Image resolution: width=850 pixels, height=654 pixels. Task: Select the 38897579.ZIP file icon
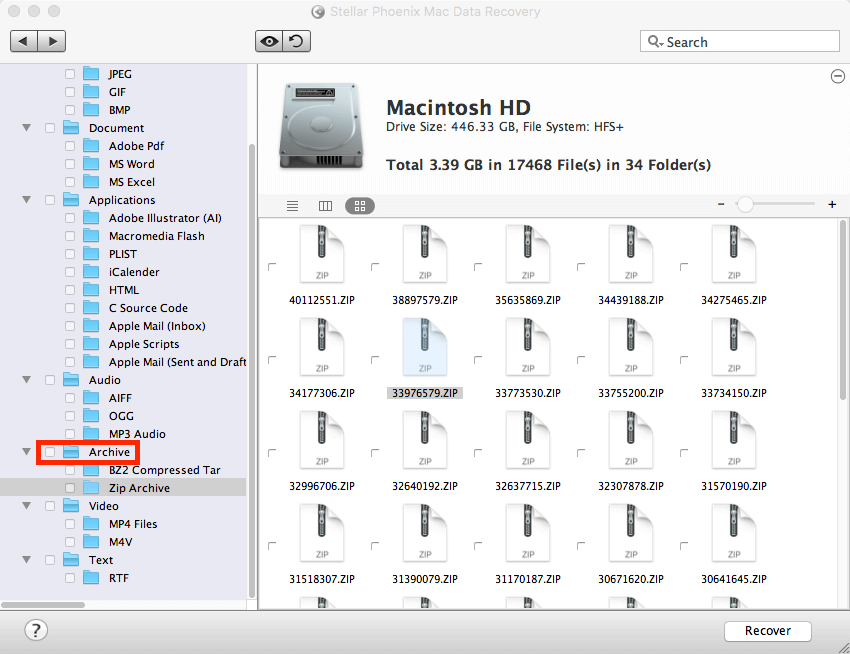click(x=425, y=254)
